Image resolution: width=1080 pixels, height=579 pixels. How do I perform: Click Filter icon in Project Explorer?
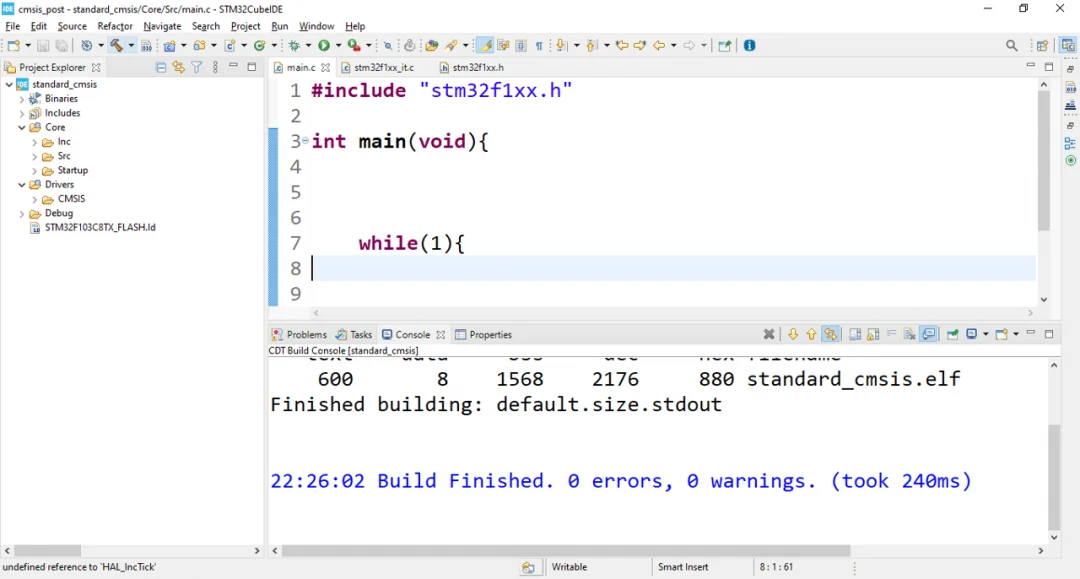[x=197, y=67]
